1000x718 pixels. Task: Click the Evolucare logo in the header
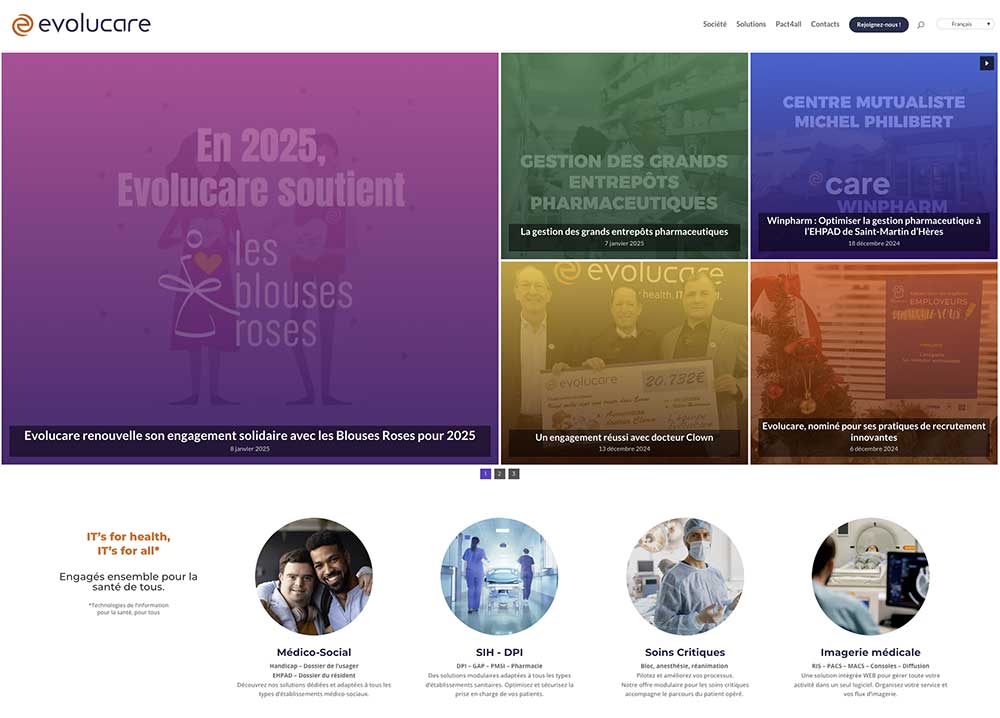pos(81,24)
